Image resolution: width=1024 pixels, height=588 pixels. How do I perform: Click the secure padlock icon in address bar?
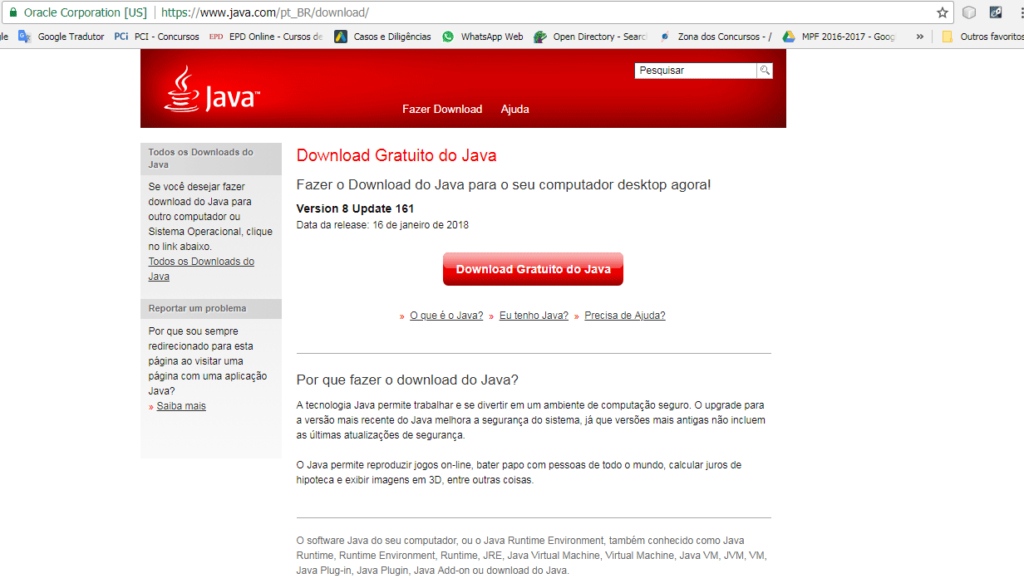tap(13, 12)
